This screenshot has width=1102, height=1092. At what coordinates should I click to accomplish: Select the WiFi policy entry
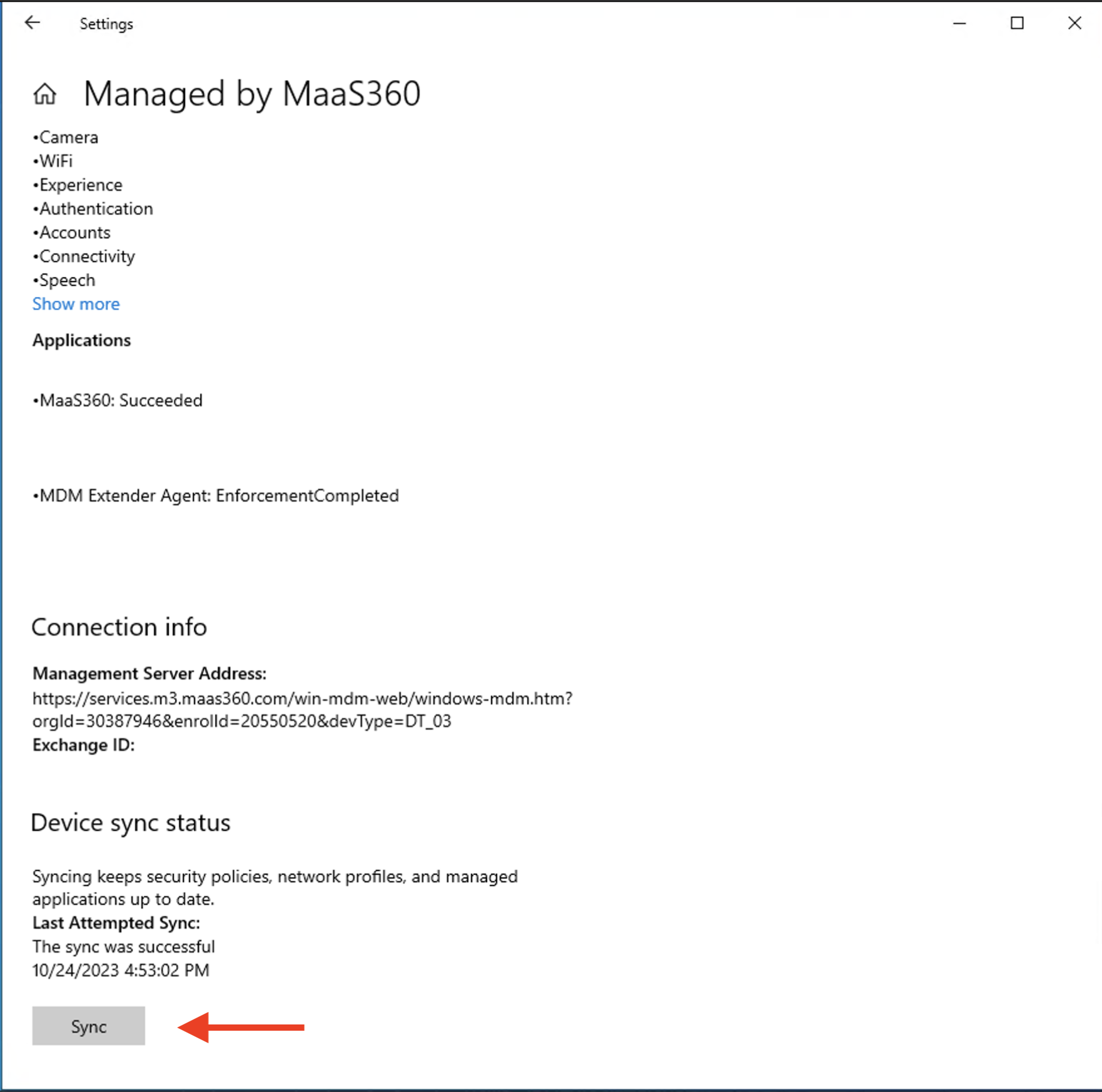[x=53, y=161]
